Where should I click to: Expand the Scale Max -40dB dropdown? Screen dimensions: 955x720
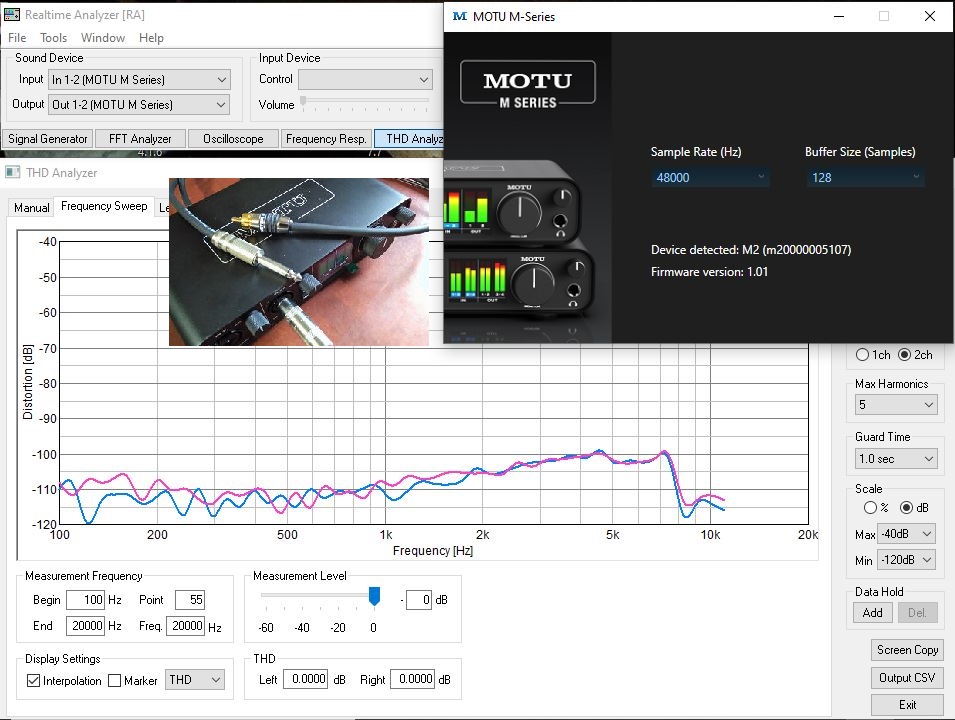tap(906, 534)
